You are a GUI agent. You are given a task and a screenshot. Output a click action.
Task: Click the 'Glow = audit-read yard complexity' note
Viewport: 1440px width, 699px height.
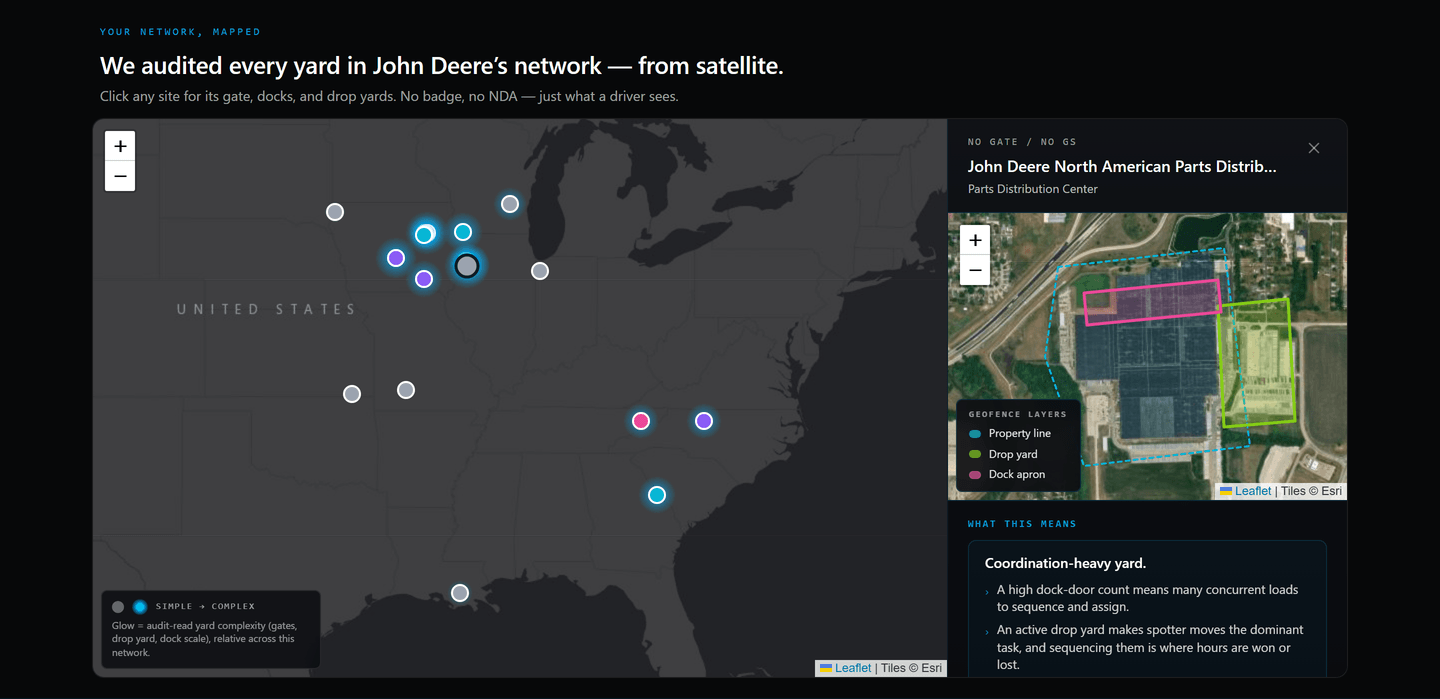coord(204,639)
